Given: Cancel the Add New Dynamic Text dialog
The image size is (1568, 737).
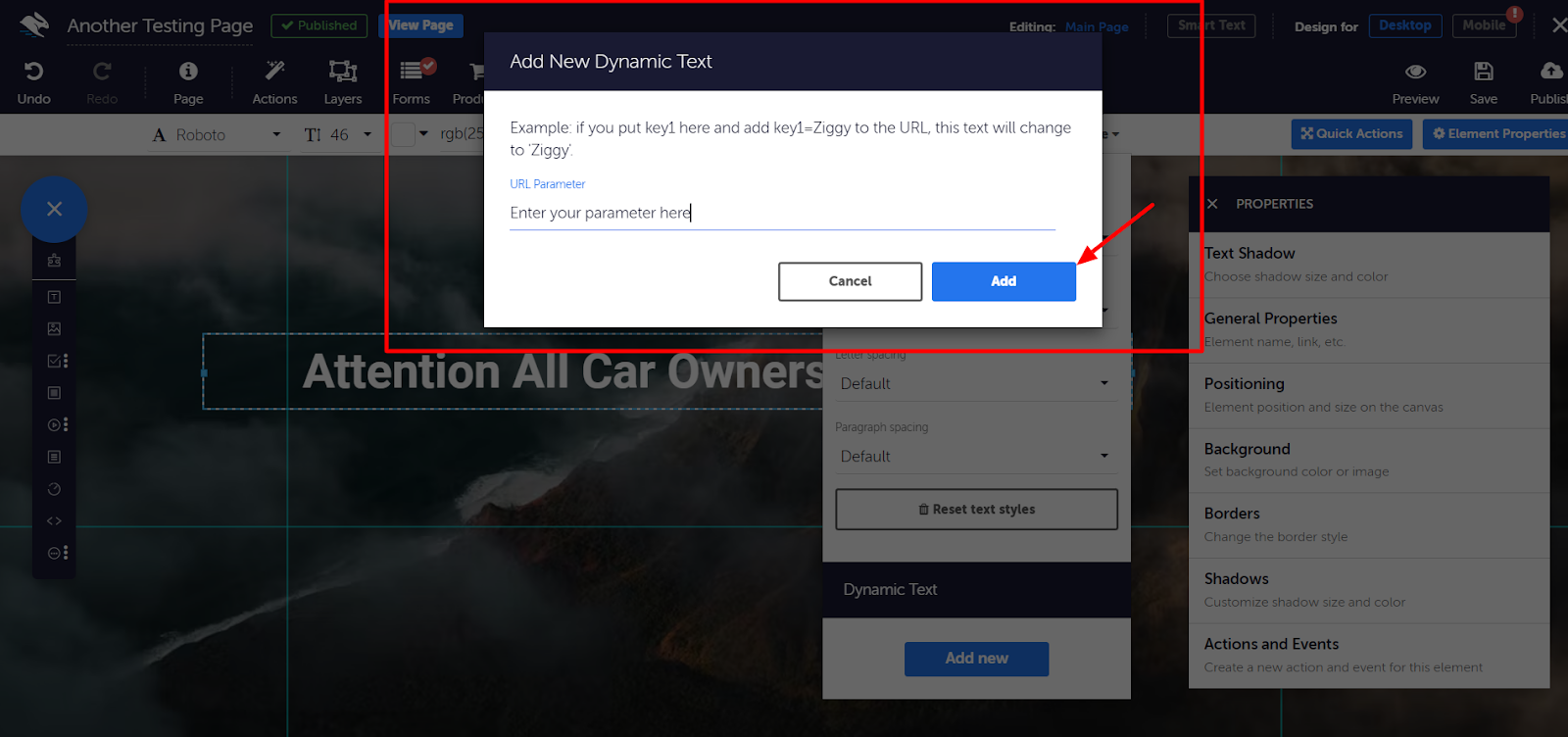Looking at the screenshot, I should [850, 281].
